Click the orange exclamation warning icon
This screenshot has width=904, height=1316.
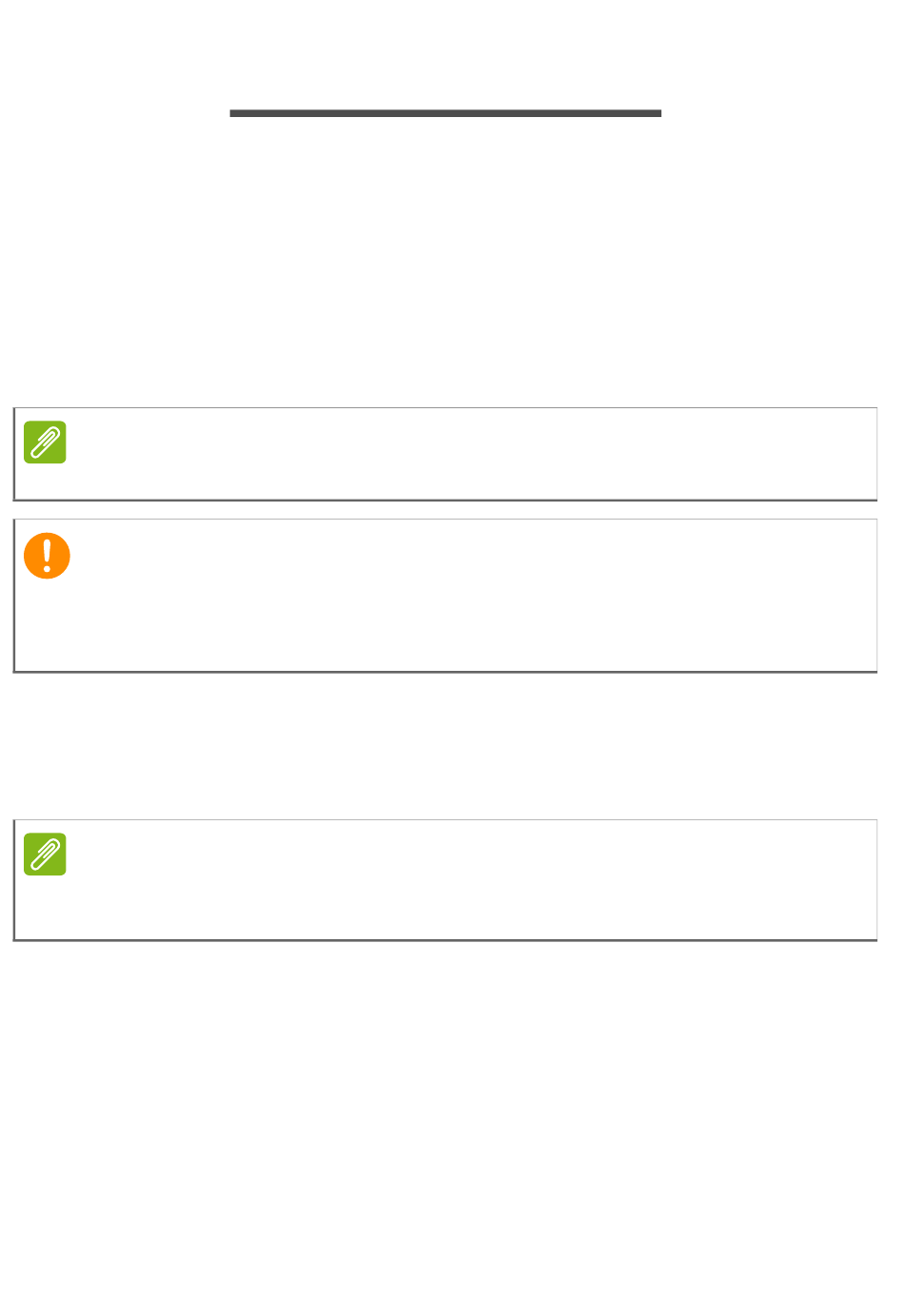47,556
